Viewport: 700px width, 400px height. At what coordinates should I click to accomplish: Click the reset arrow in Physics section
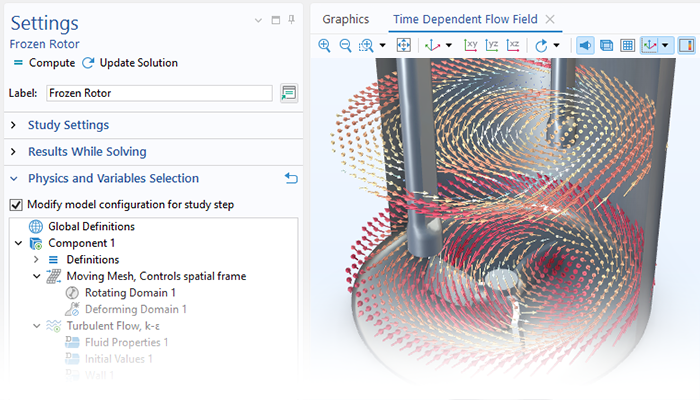(x=291, y=178)
